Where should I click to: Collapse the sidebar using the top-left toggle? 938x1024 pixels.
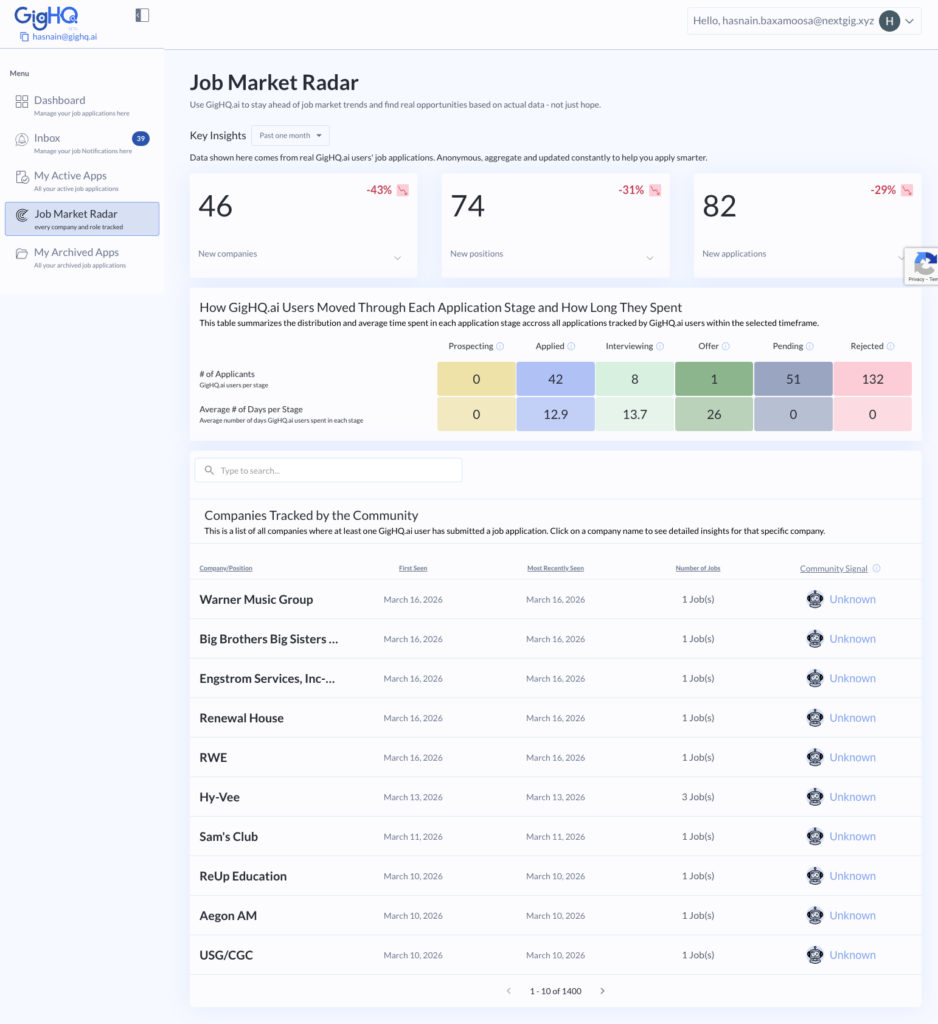[142, 15]
